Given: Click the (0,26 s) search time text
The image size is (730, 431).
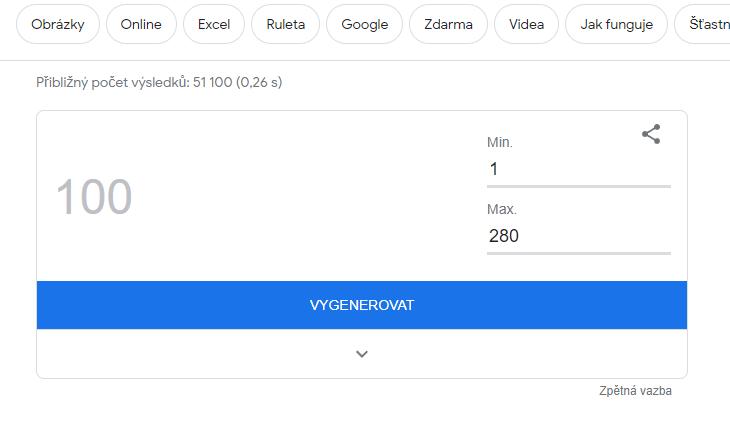Looking at the screenshot, I should [259, 82].
